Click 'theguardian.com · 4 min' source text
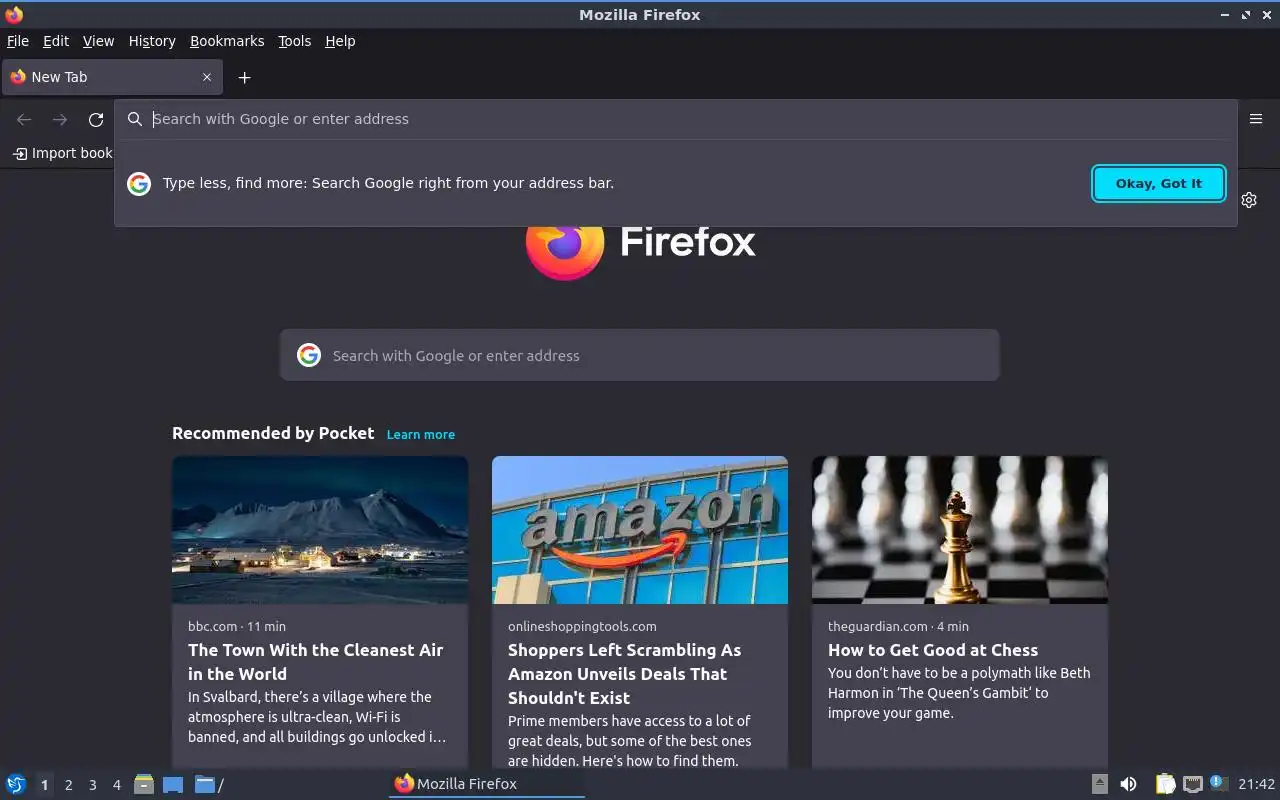The height and width of the screenshot is (800, 1280). [898, 626]
